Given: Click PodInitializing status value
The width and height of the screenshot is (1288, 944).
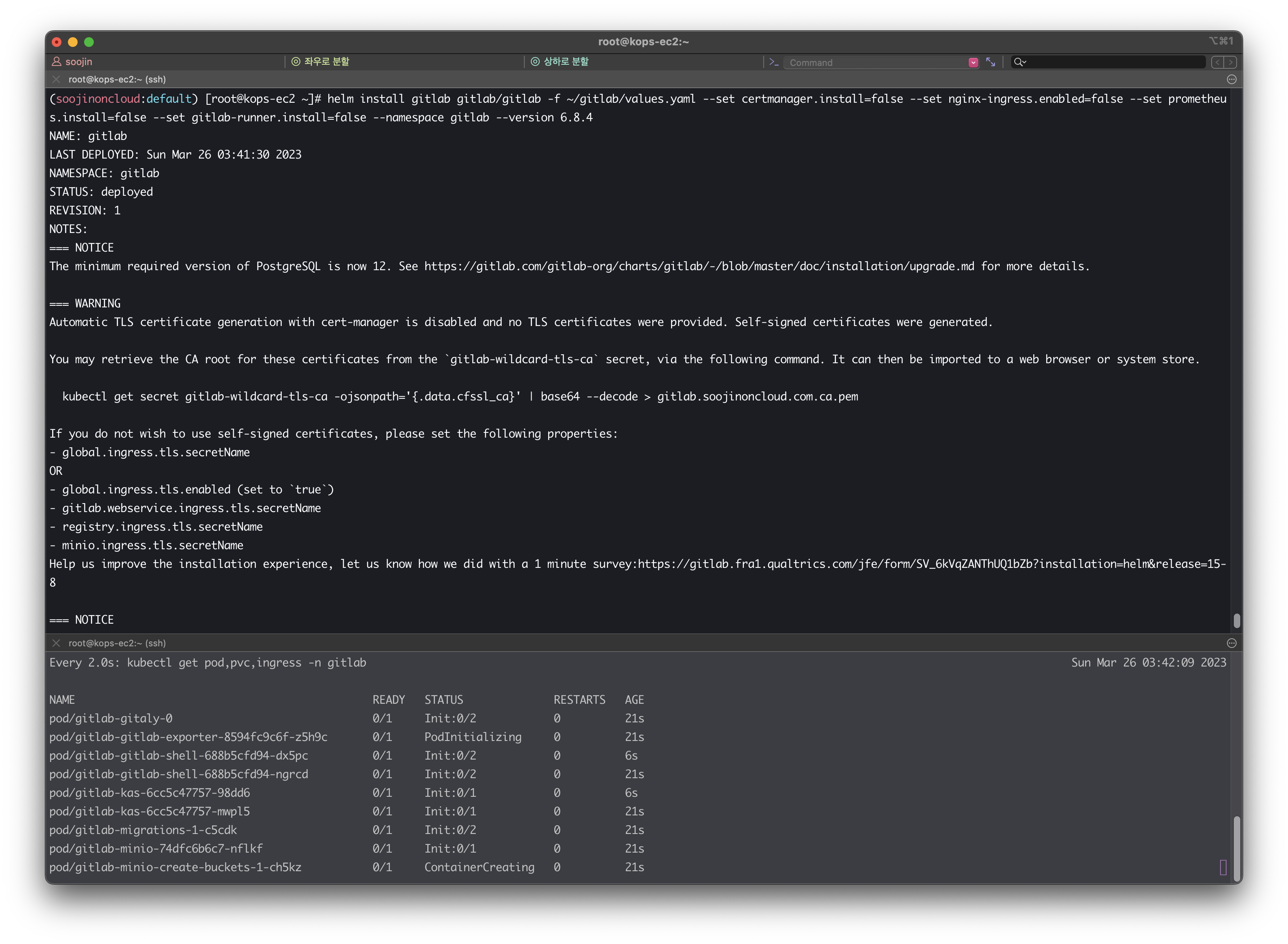Looking at the screenshot, I should click(473, 737).
